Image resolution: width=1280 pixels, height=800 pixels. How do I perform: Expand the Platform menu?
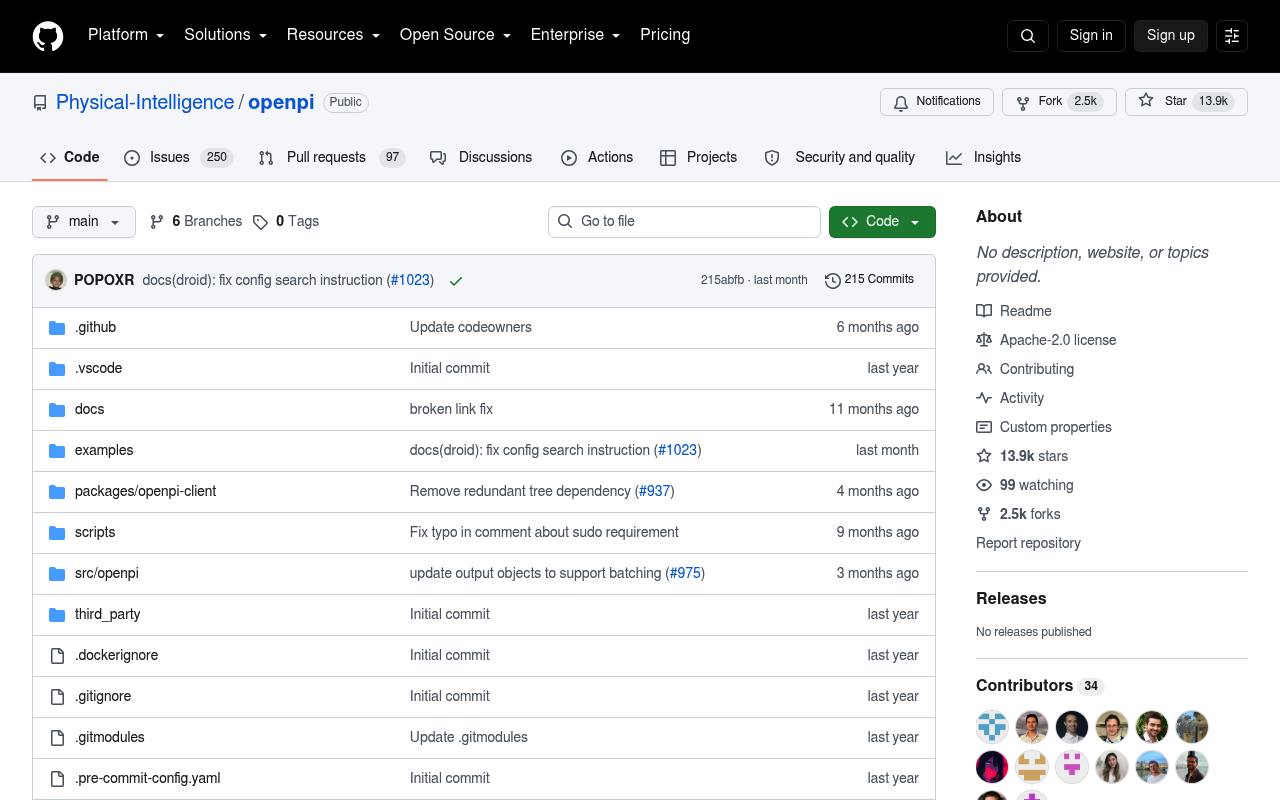(x=126, y=35)
